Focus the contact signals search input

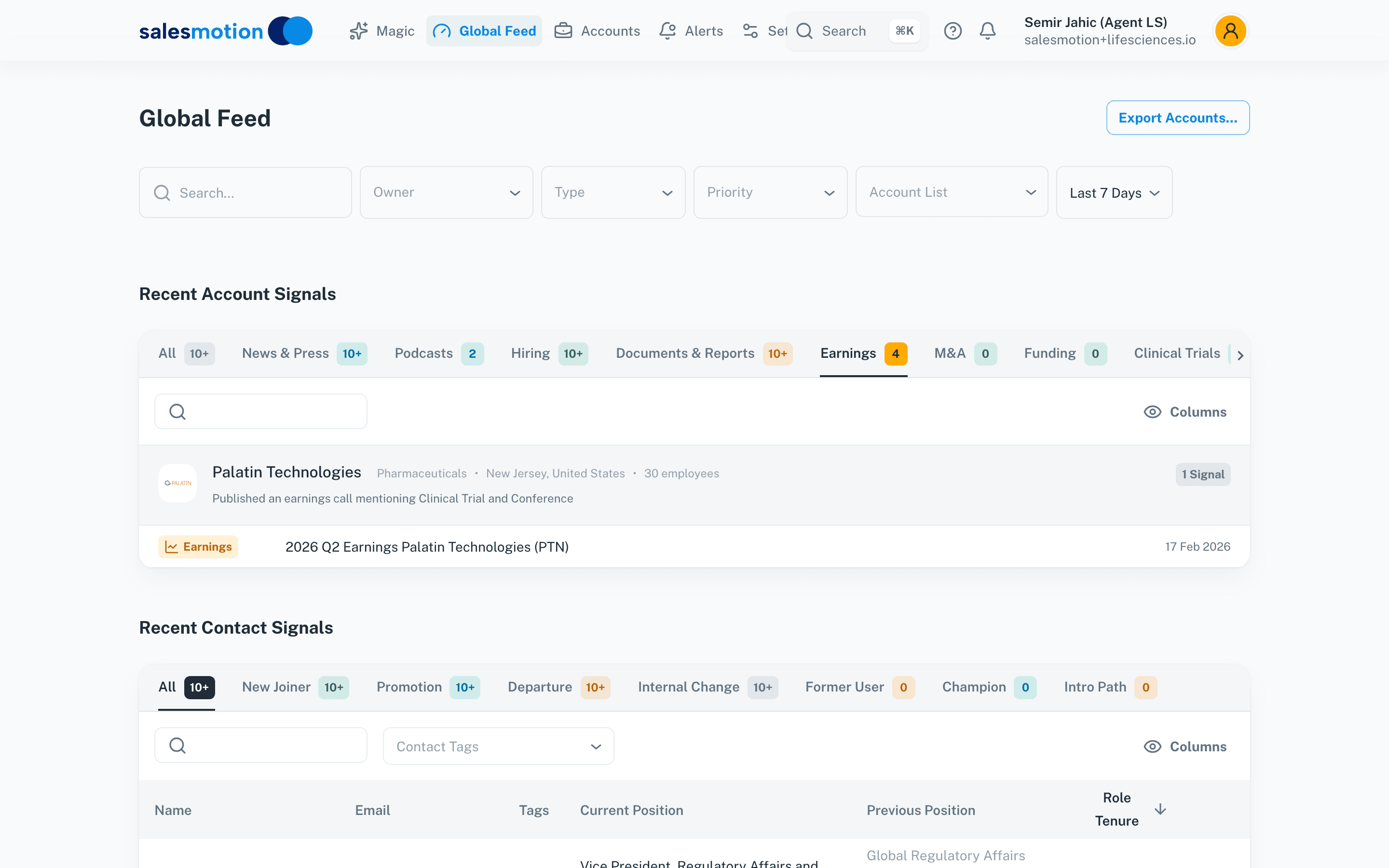tap(260, 745)
